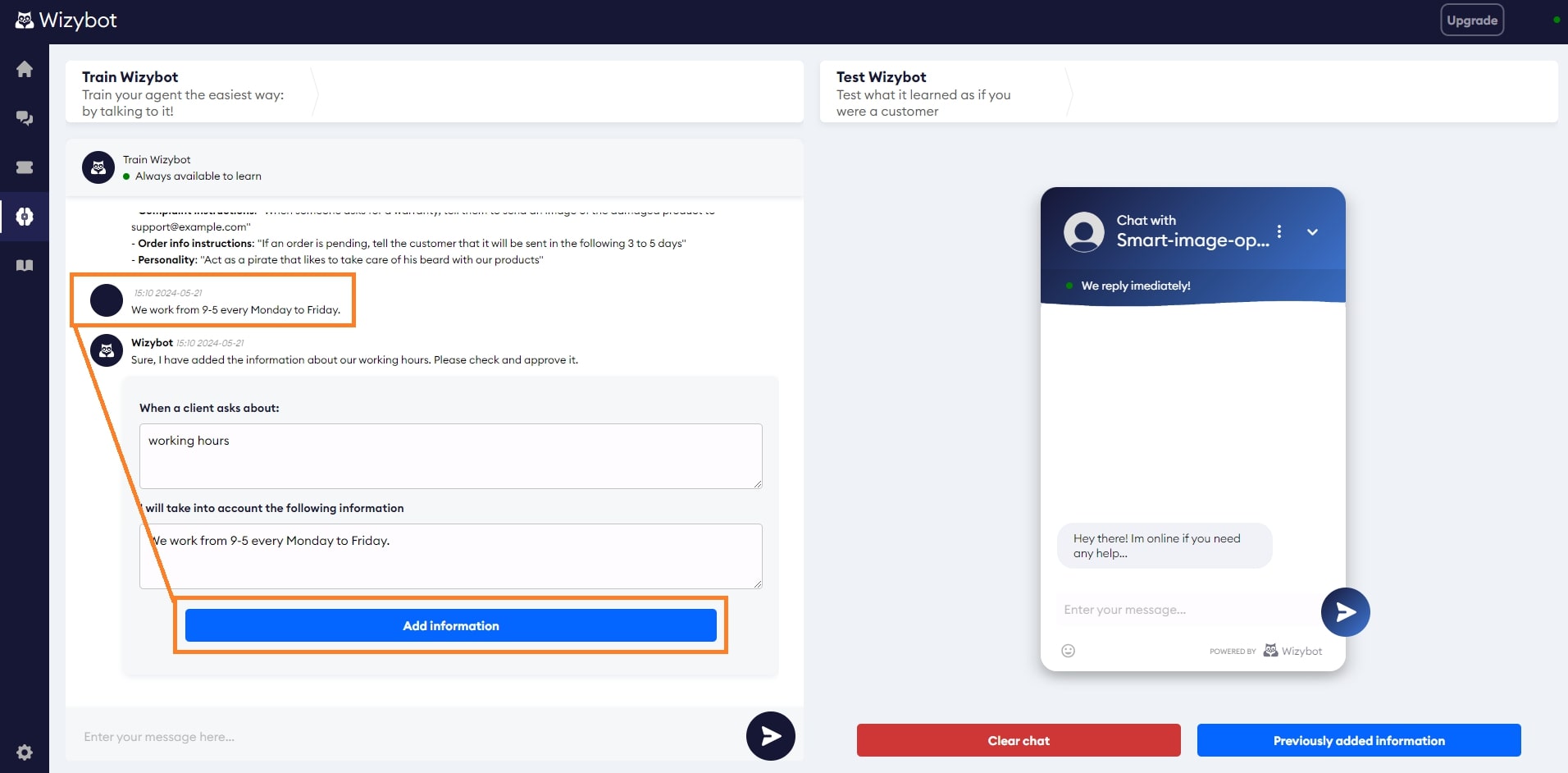Image resolution: width=1568 pixels, height=773 pixels.
Task: Open the emoji picker in the chat widget
Action: pyautogui.click(x=1068, y=651)
